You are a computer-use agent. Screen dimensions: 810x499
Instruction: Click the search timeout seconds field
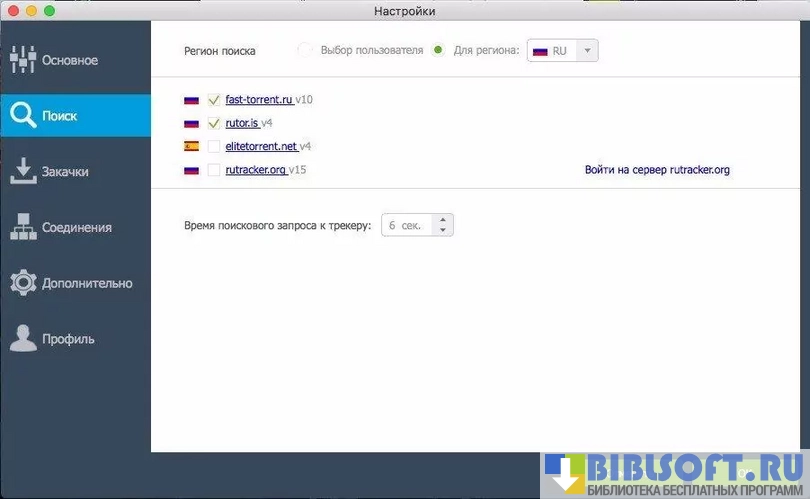tap(406, 226)
